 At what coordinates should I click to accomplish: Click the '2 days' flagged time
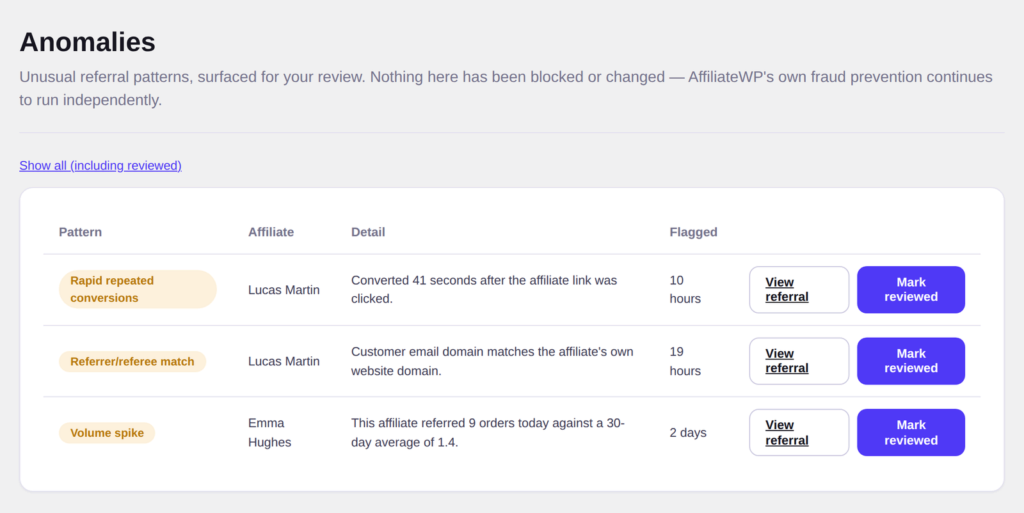point(688,432)
